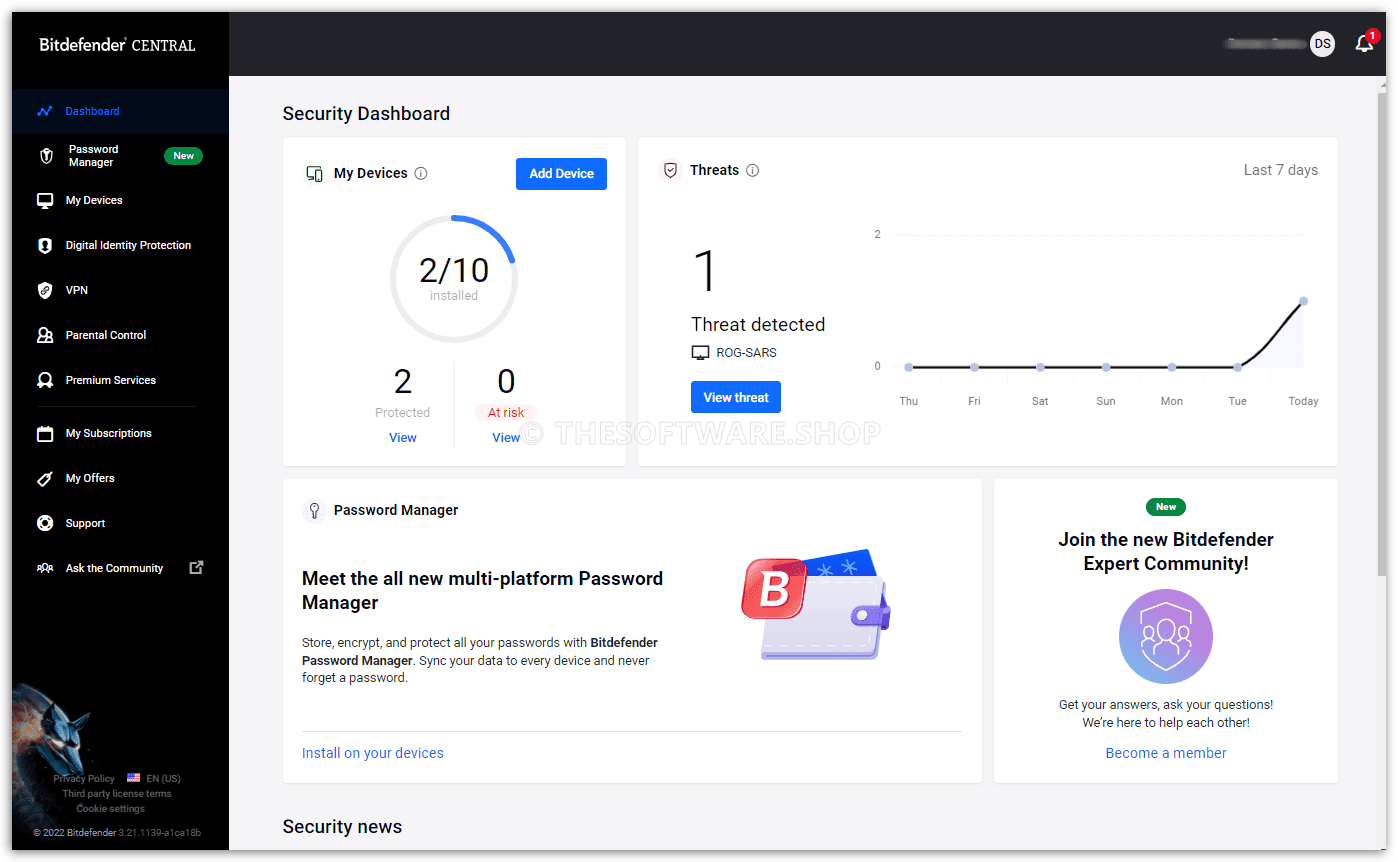1398x862 pixels.
Task: Click the View threat button
Action: coord(736,397)
